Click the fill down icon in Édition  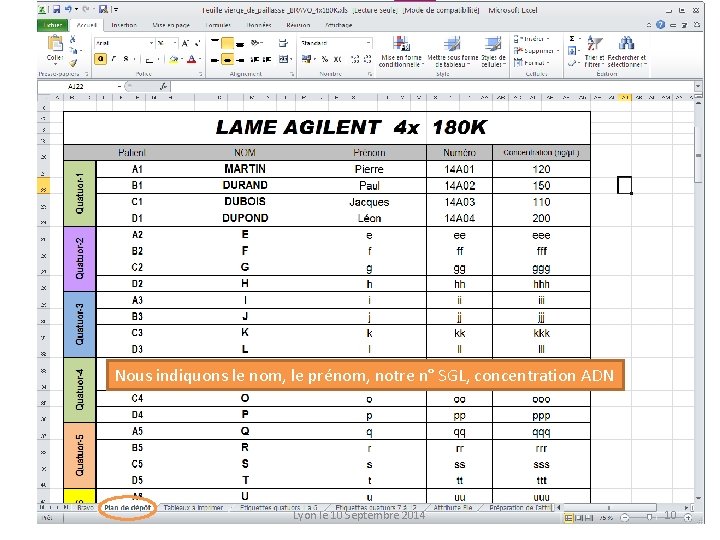tap(572, 51)
